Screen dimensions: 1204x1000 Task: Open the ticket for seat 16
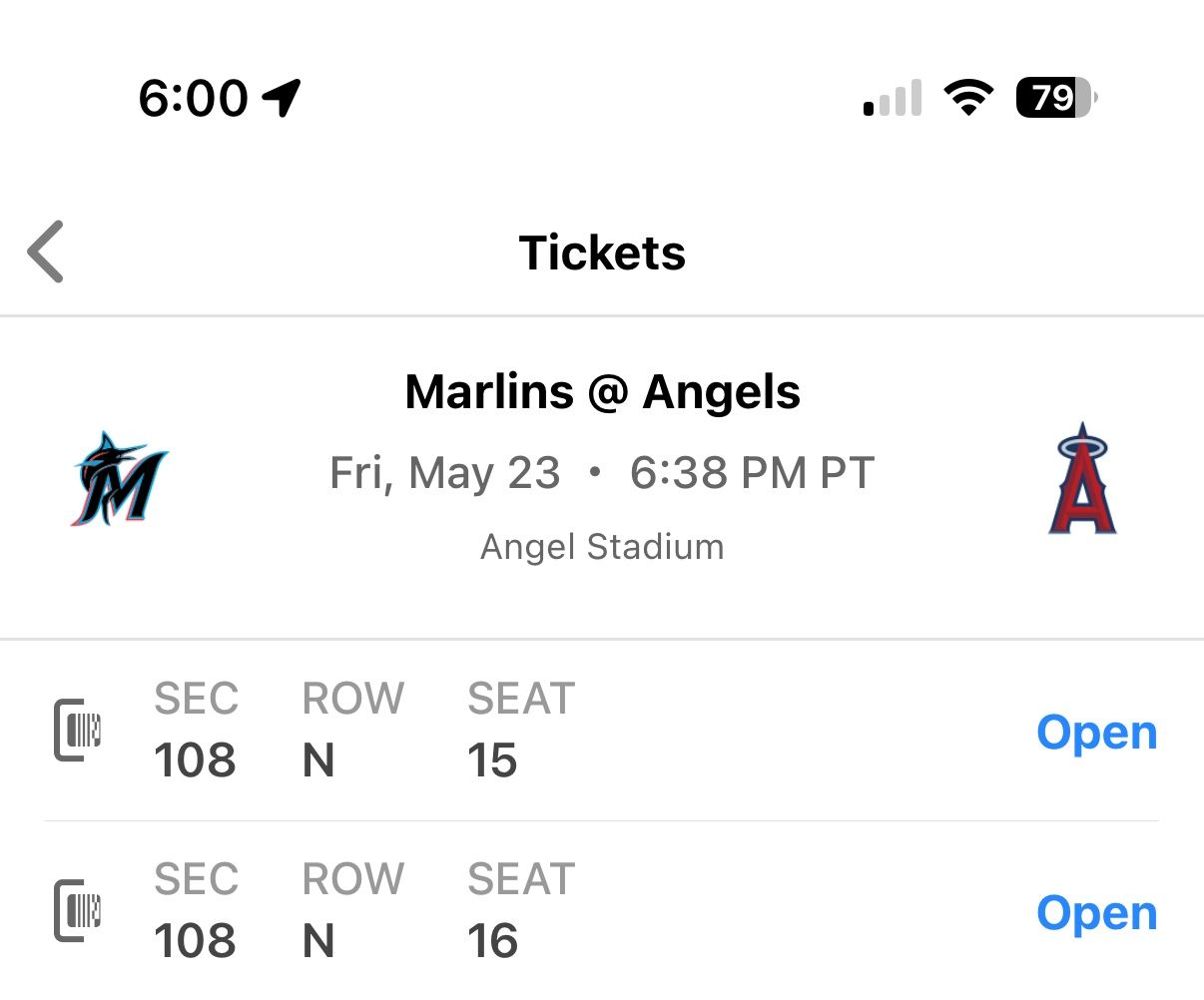coord(1096,913)
